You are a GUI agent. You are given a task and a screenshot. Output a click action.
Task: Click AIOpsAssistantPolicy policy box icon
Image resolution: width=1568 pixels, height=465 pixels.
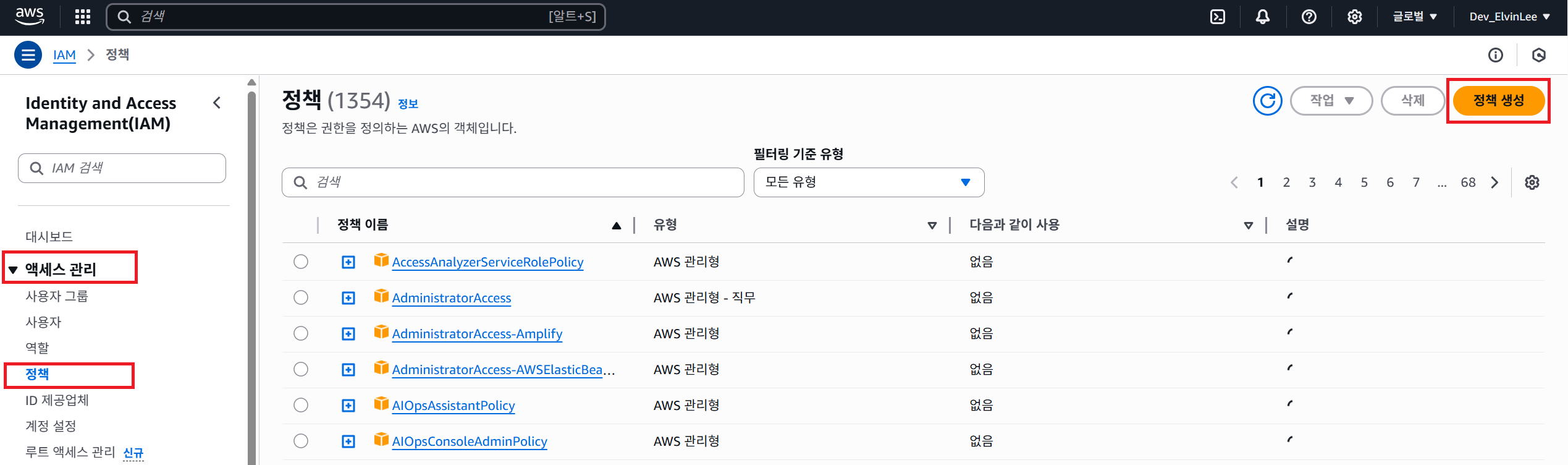tap(381, 404)
